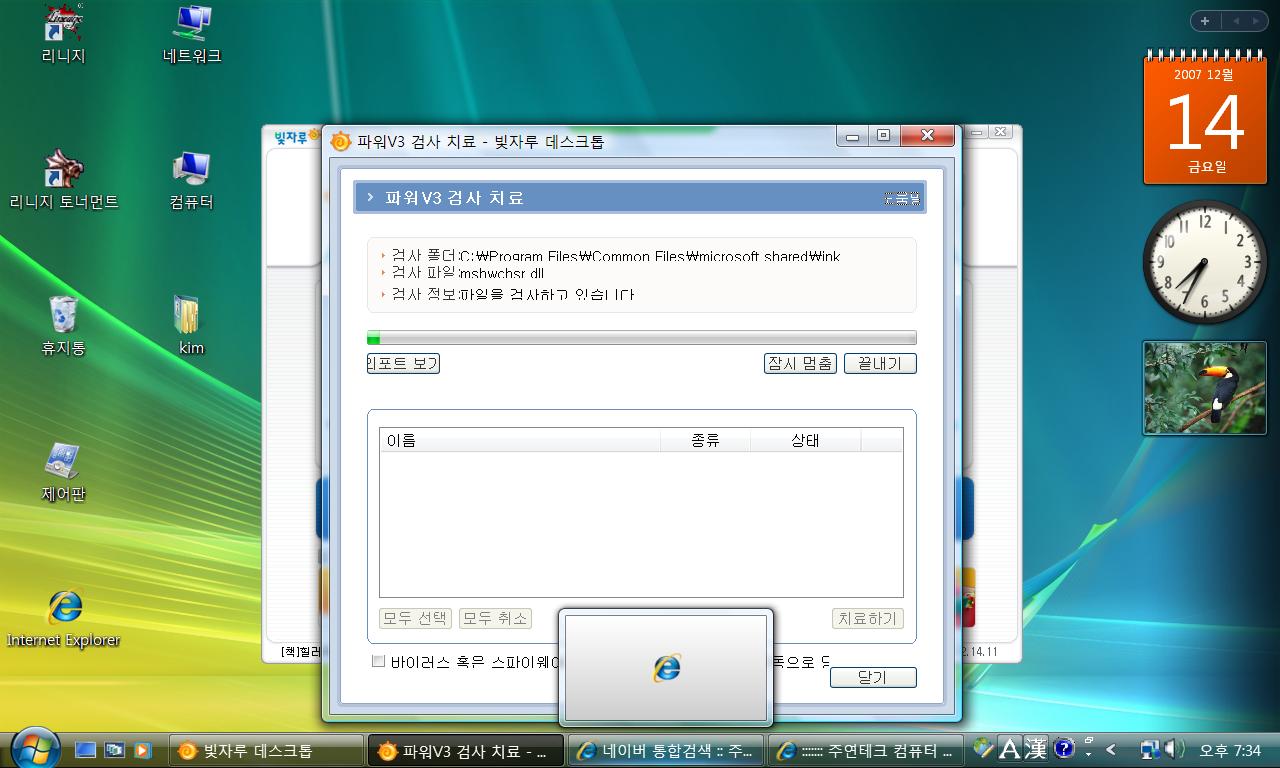Switch to 주연테크 컴퓨터 taskbar button
The width and height of the screenshot is (1280, 768).
click(867, 750)
